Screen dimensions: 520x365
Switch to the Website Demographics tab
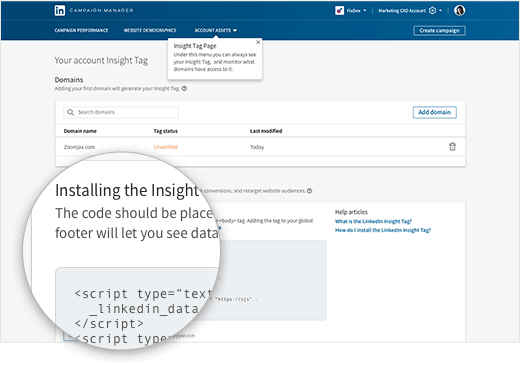pos(150,30)
